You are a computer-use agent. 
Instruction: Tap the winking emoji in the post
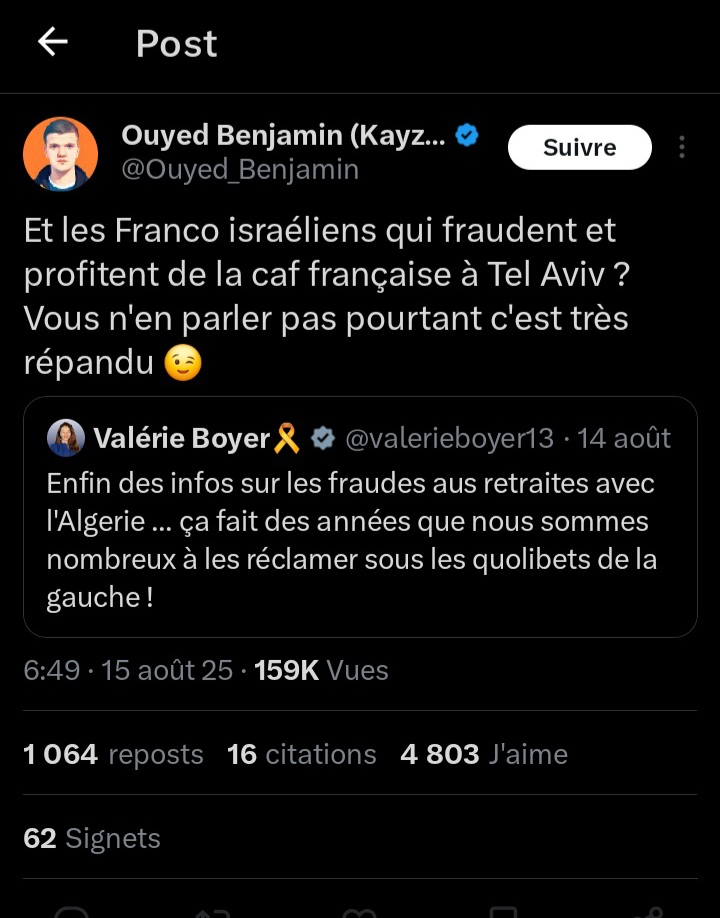(183, 363)
